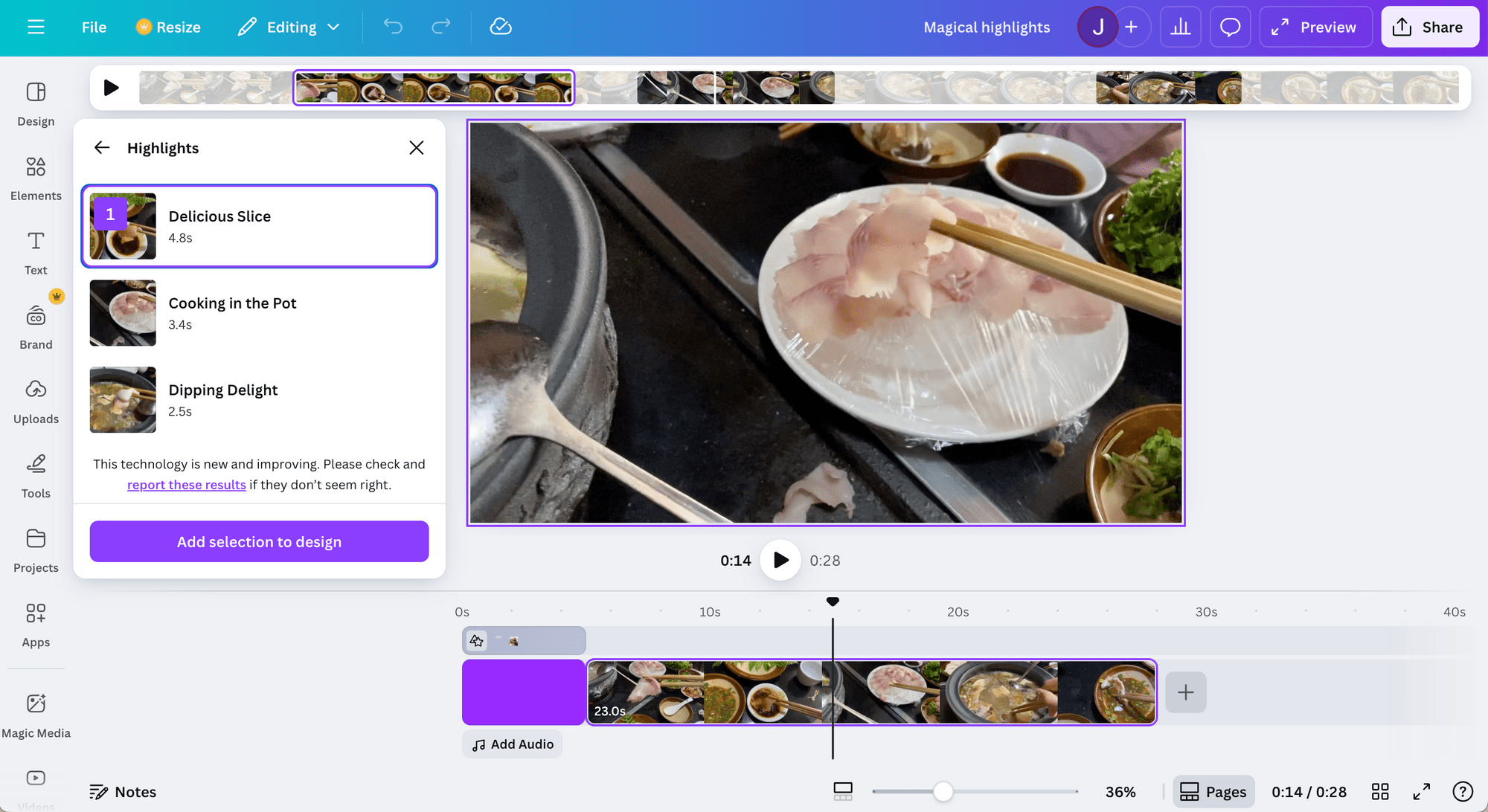
Task: Open the Uploads sidebar panel
Action: tap(36, 402)
